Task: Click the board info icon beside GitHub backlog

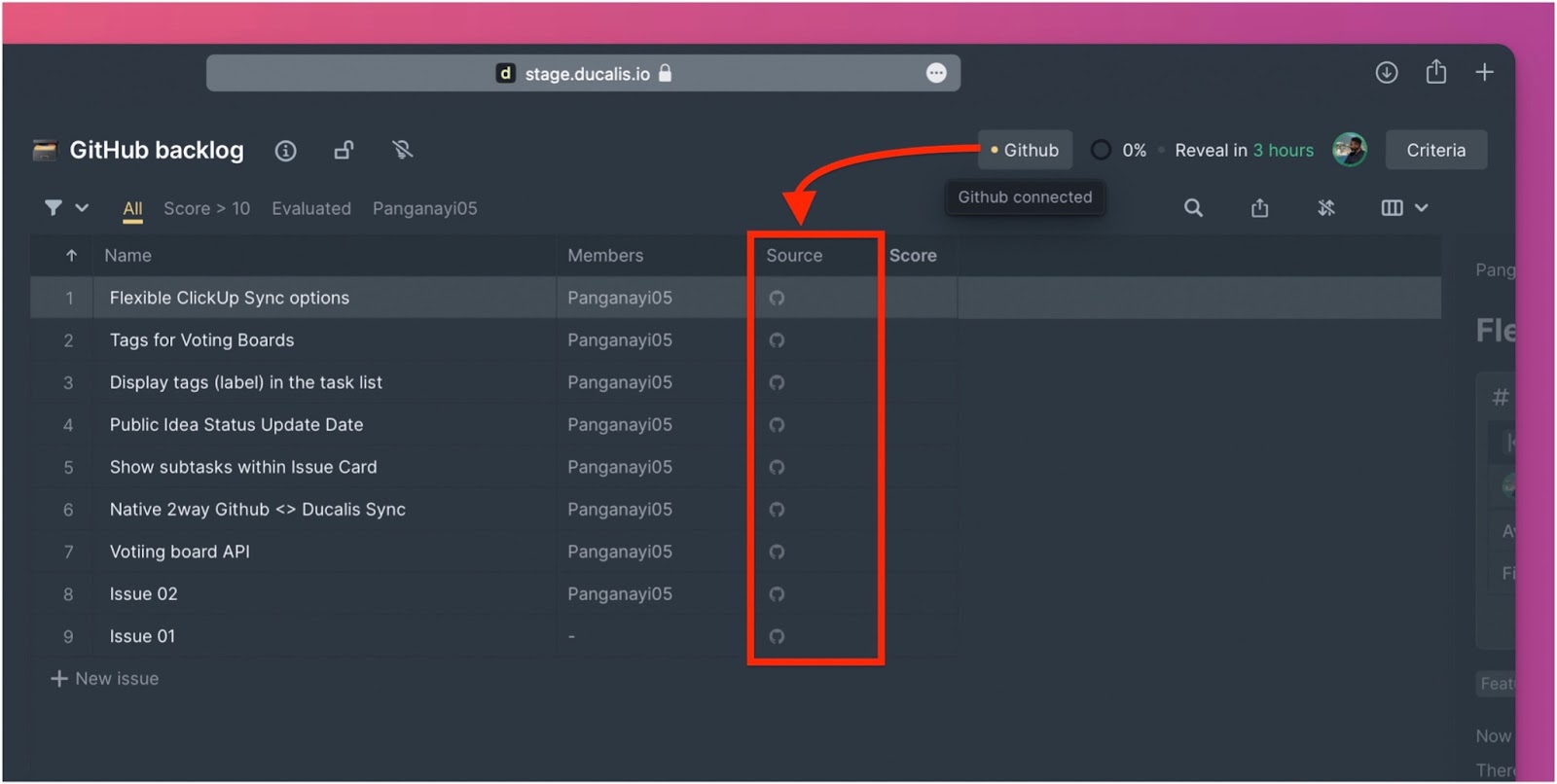Action: click(x=285, y=151)
